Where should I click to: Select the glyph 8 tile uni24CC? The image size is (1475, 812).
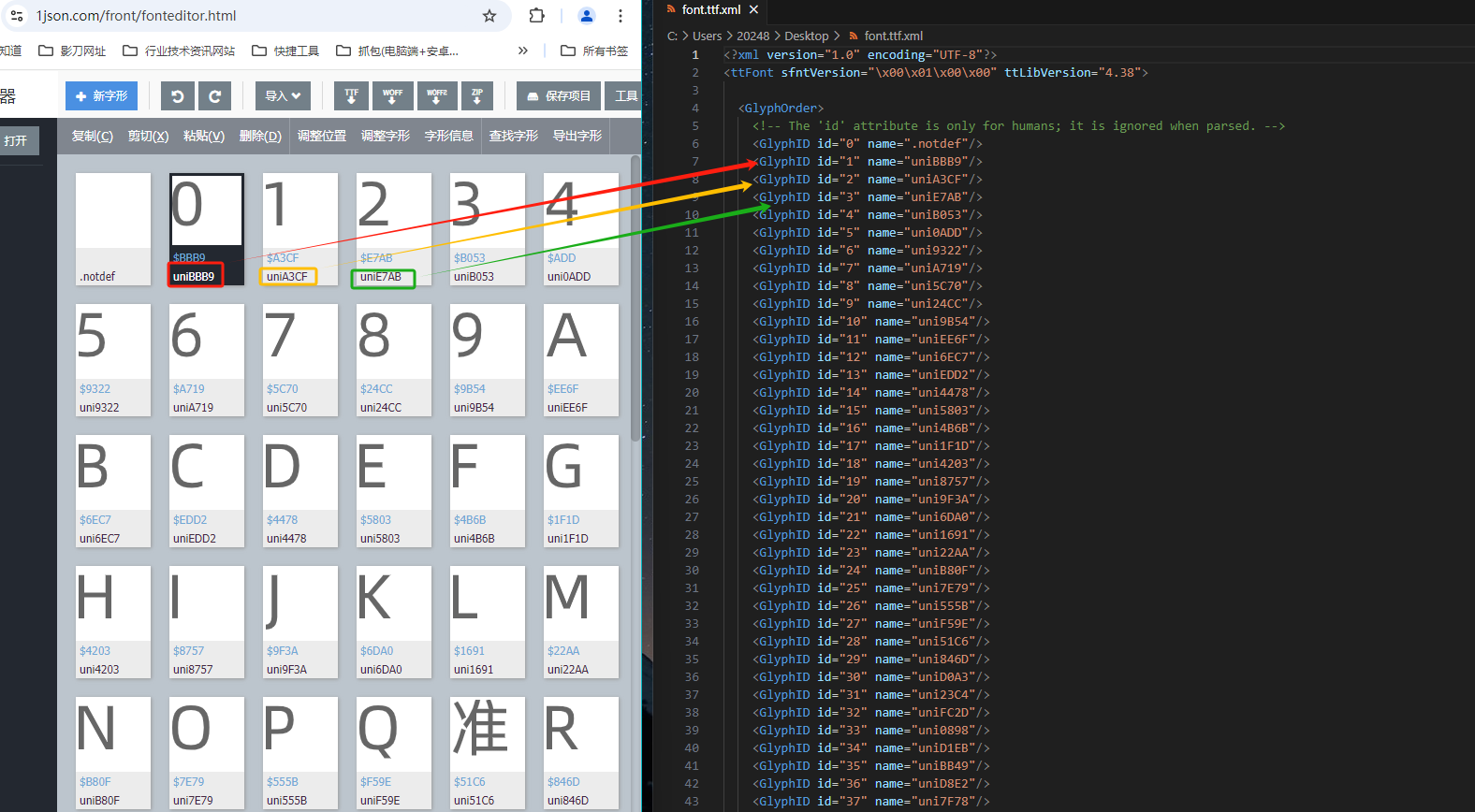394,360
